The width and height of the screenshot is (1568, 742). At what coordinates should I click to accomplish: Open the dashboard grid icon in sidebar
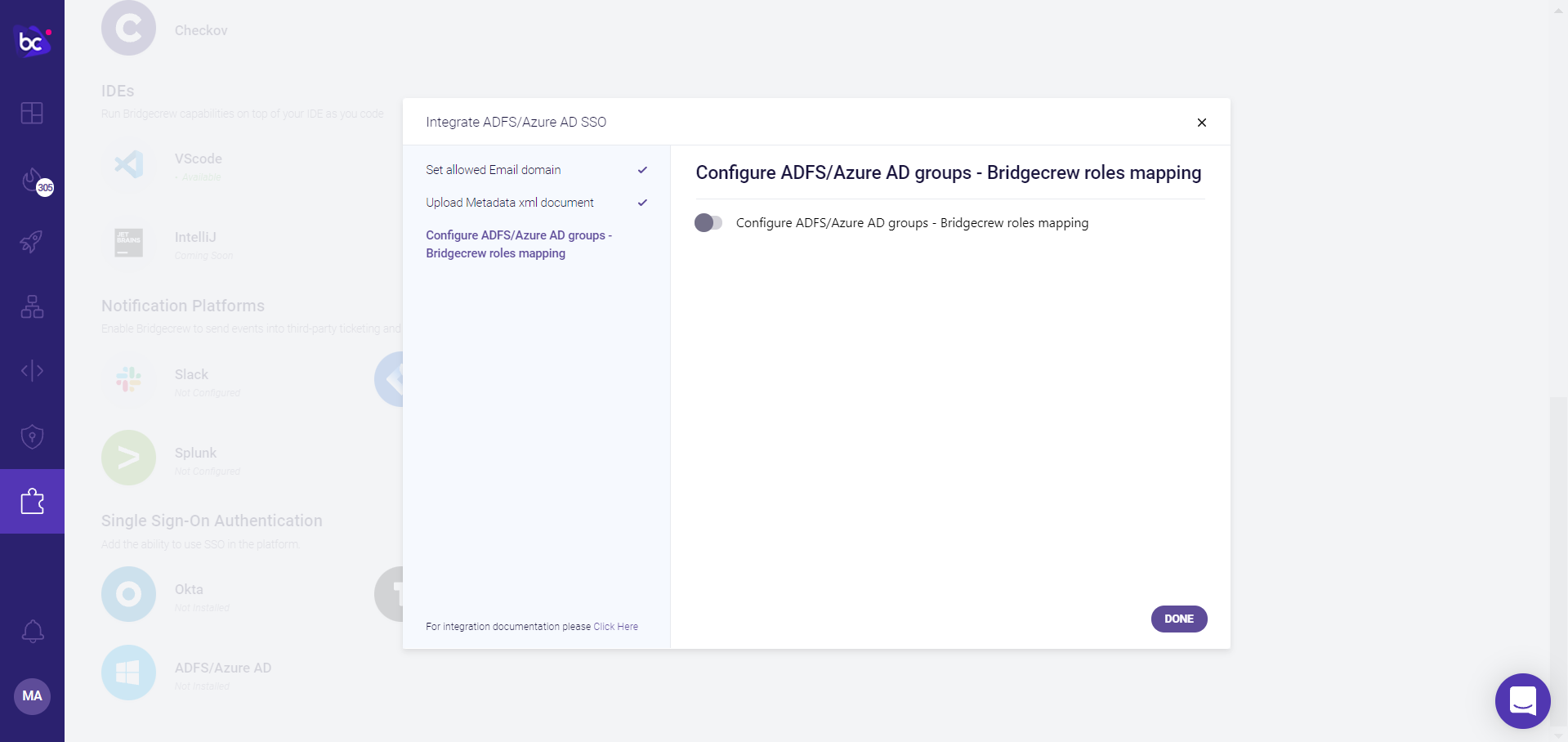(x=32, y=113)
